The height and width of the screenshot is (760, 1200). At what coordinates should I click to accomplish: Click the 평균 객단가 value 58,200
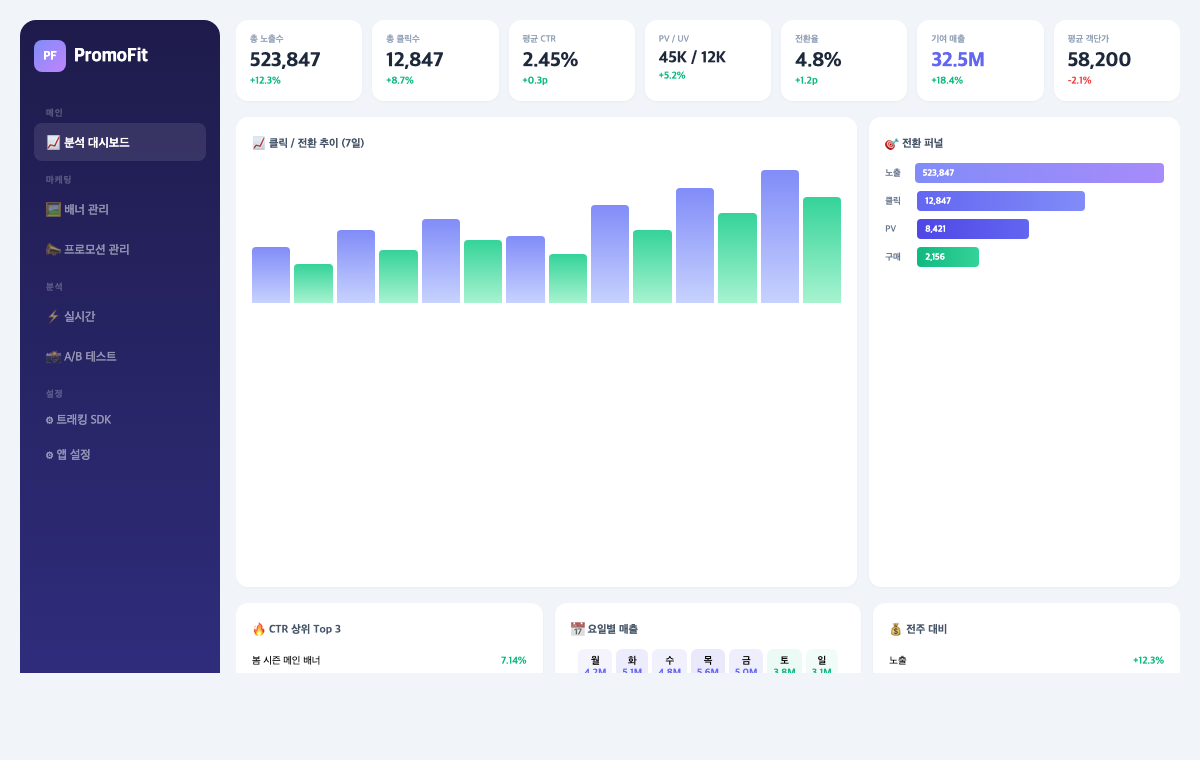point(1099,59)
